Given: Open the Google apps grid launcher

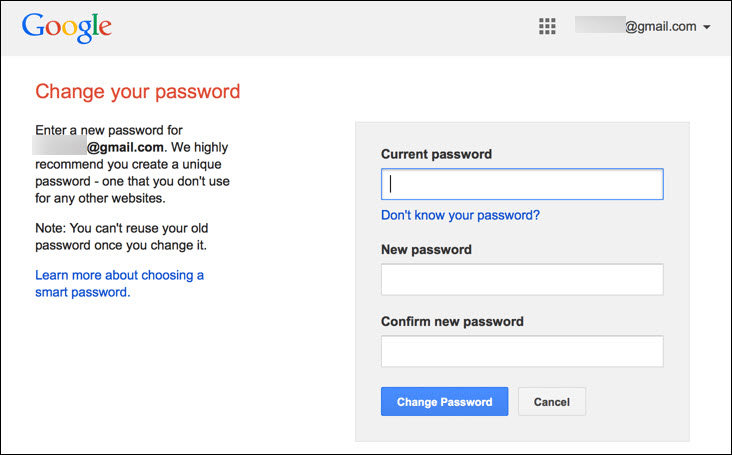Looking at the screenshot, I should [x=547, y=27].
